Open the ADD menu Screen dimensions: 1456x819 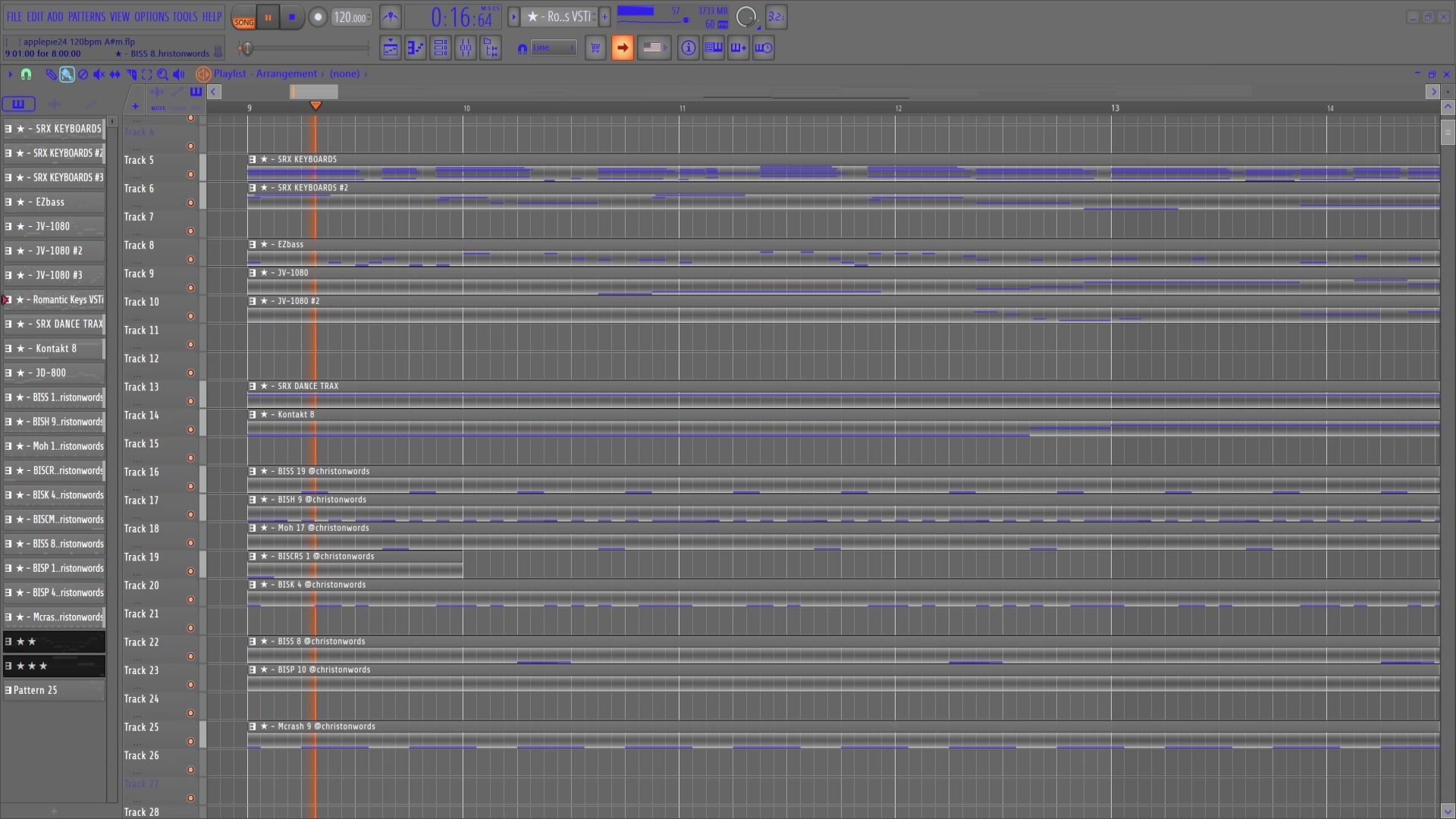pyautogui.click(x=55, y=17)
